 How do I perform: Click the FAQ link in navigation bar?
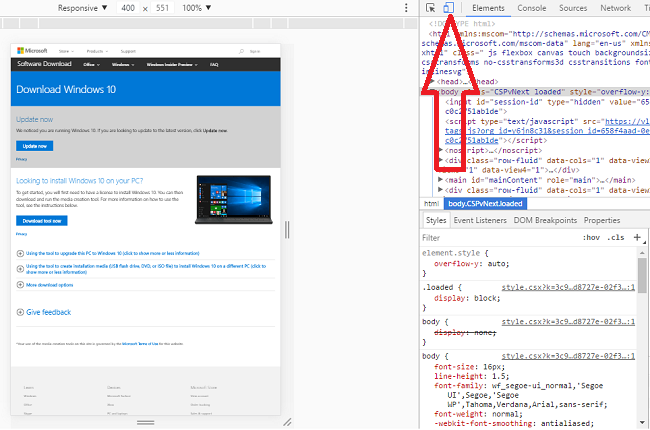[x=214, y=65]
